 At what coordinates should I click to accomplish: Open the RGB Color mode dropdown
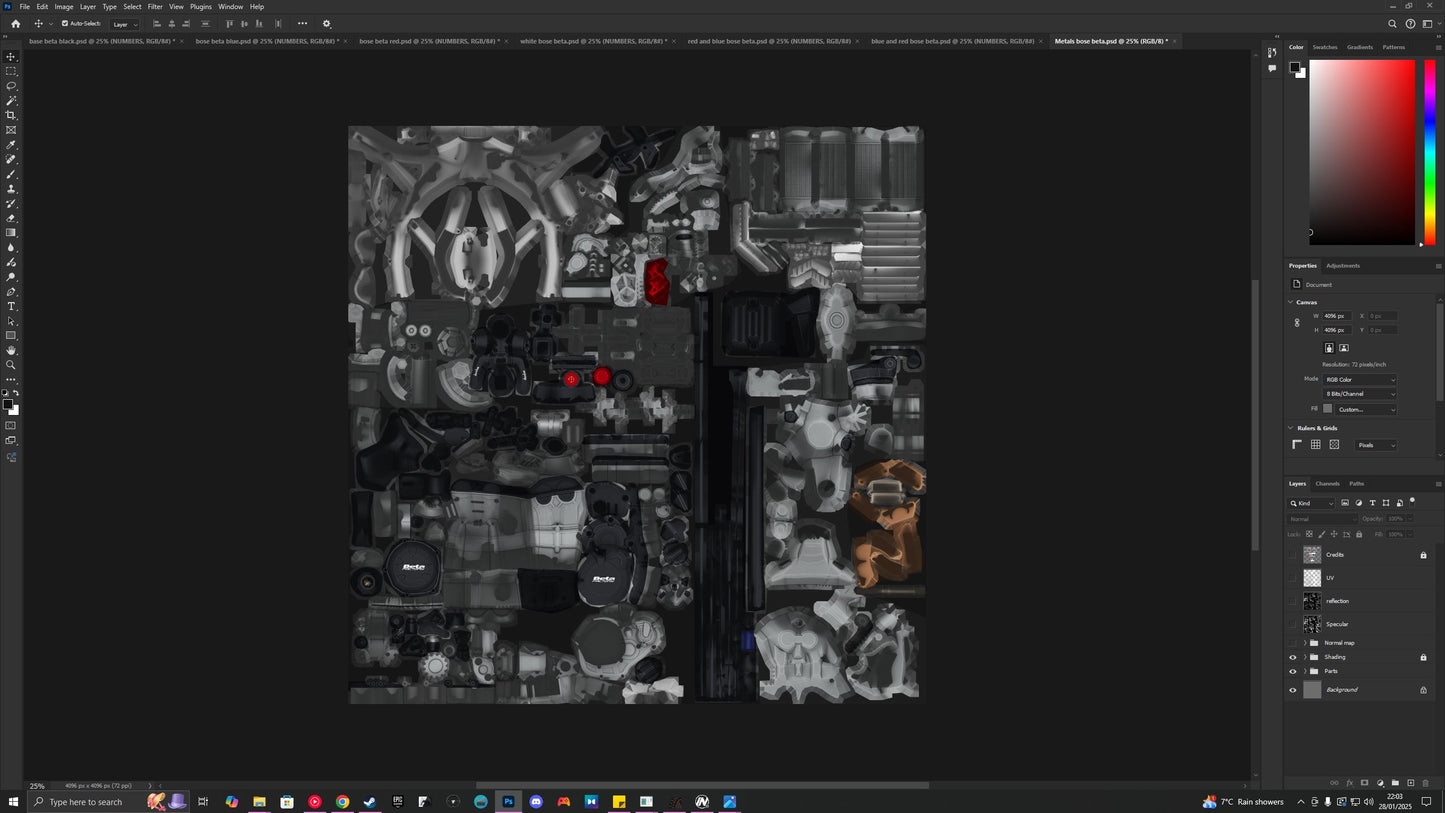(1360, 380)
